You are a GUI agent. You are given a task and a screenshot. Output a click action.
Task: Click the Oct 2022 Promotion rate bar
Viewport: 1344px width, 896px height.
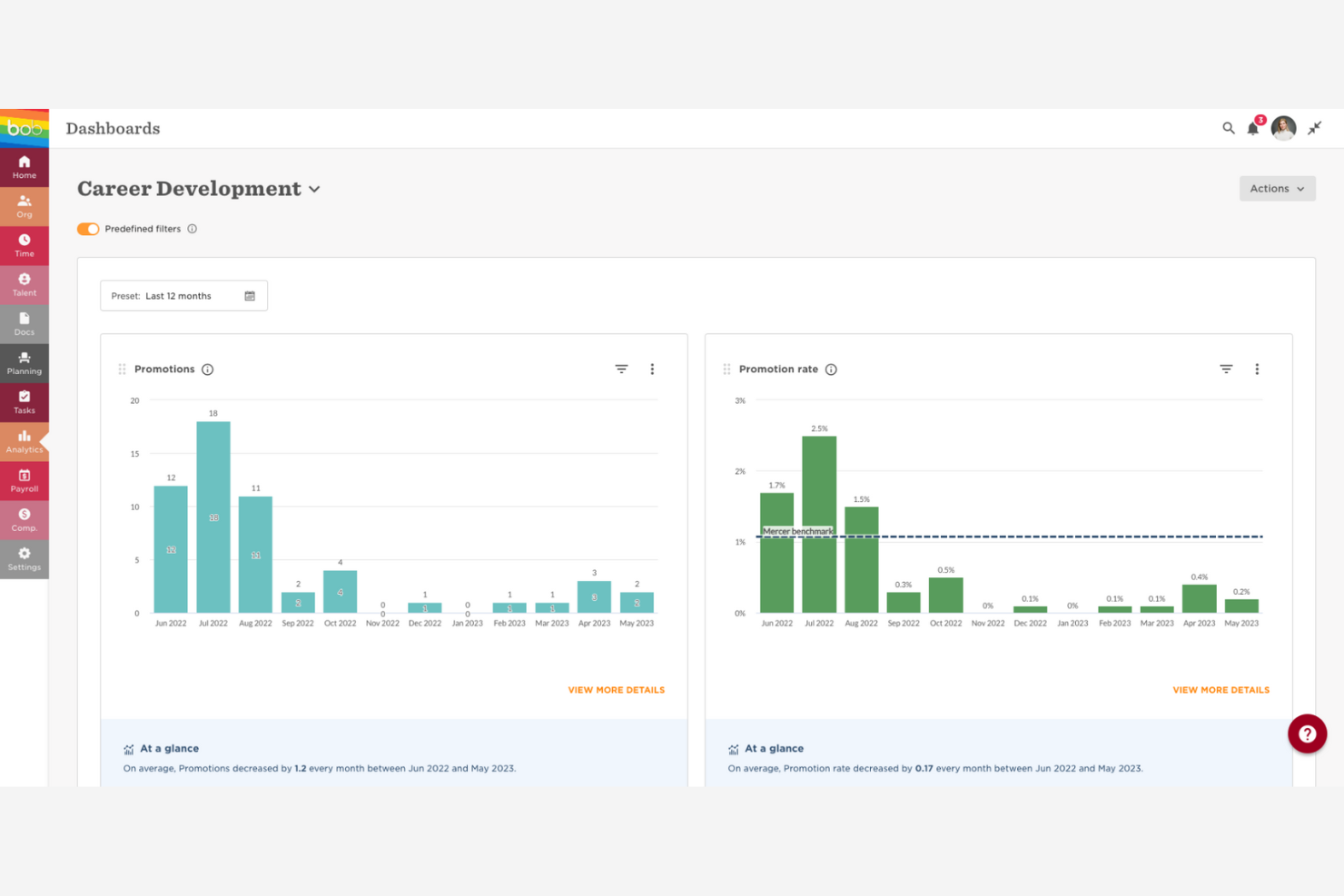(945, 596)
